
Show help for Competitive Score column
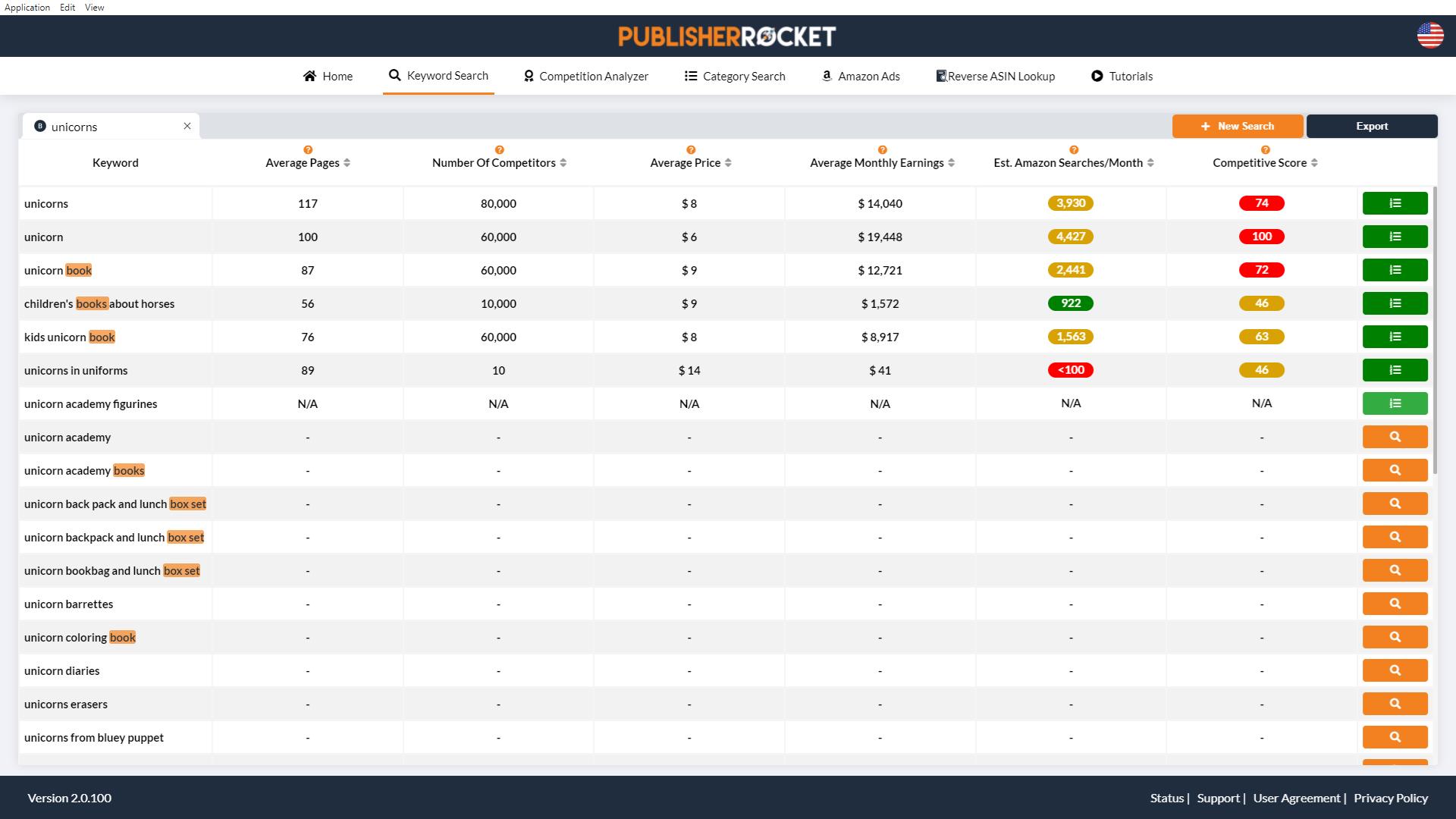click(x=1265, y=150)
